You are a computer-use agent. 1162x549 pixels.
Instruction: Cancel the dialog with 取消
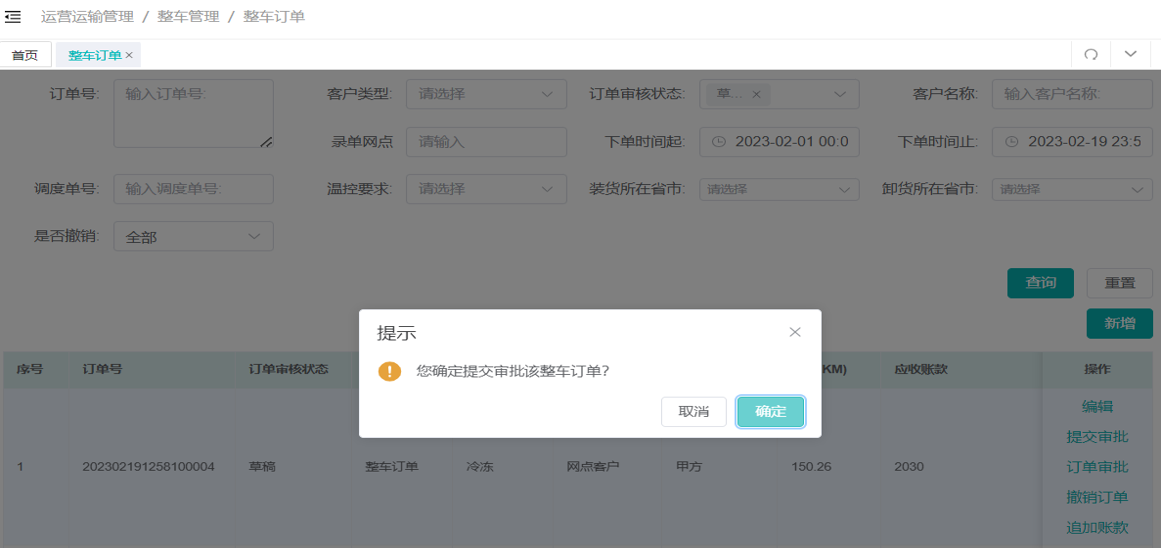click(694, 412)
